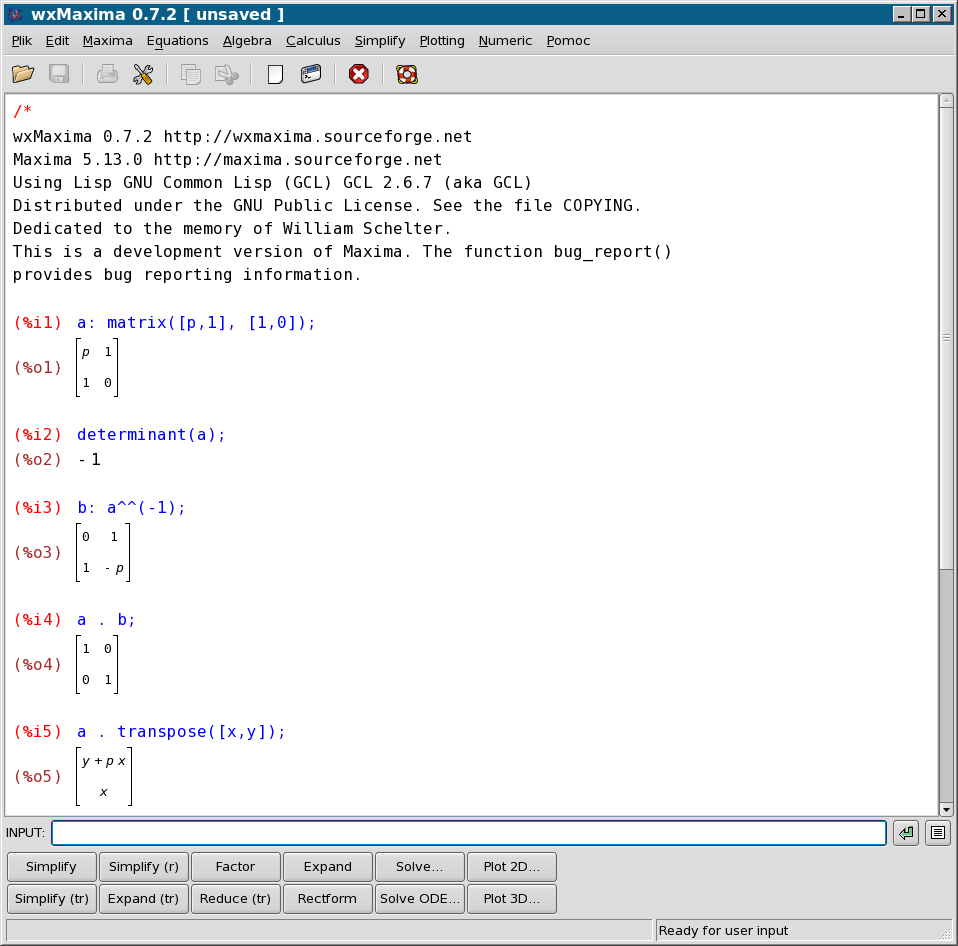Image resolution: width=958 pixels, height=946 pixels.
Task: Open help with the lifebuoy icon
Action: coord(406,74)
